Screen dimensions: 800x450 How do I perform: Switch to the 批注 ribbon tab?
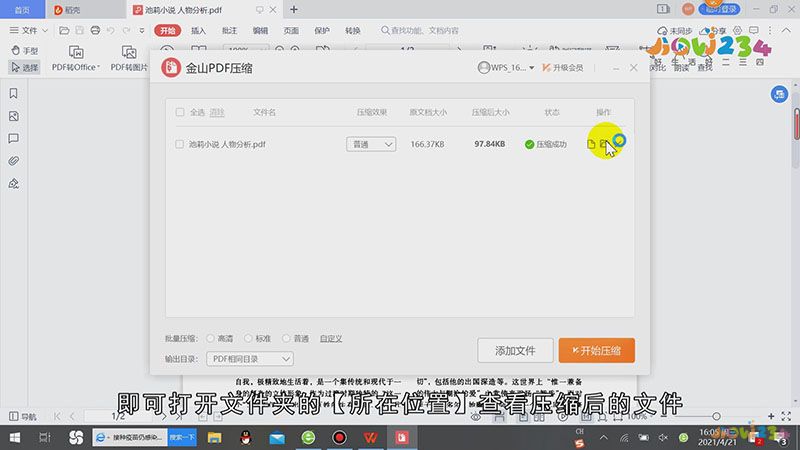(x=229, y=31)
